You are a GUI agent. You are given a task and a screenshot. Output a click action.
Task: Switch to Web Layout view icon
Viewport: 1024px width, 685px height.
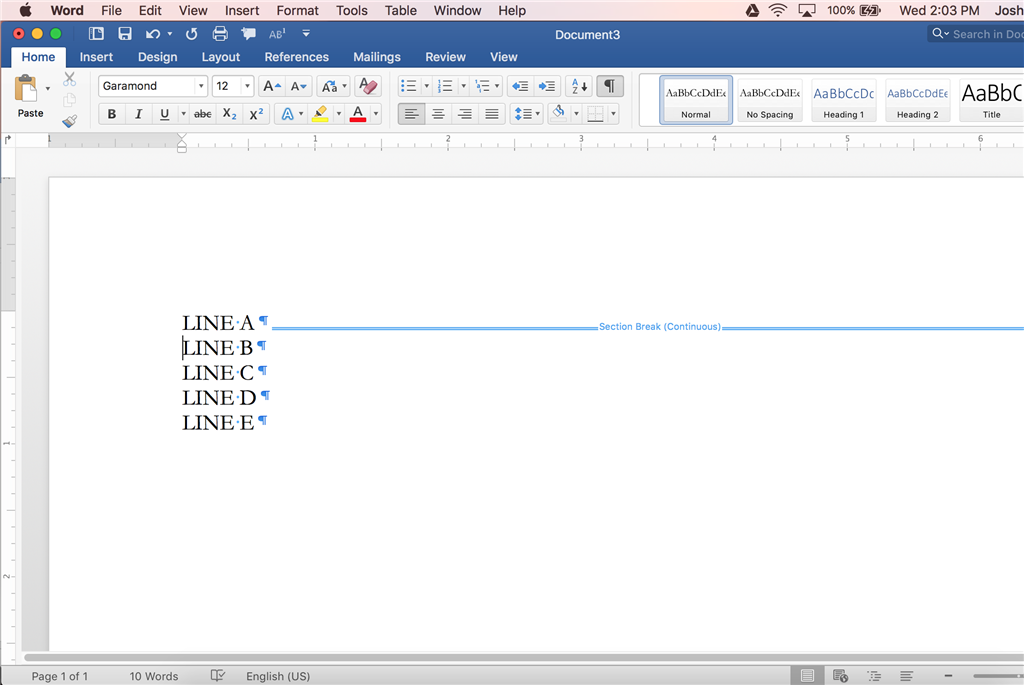click(840, 676)
